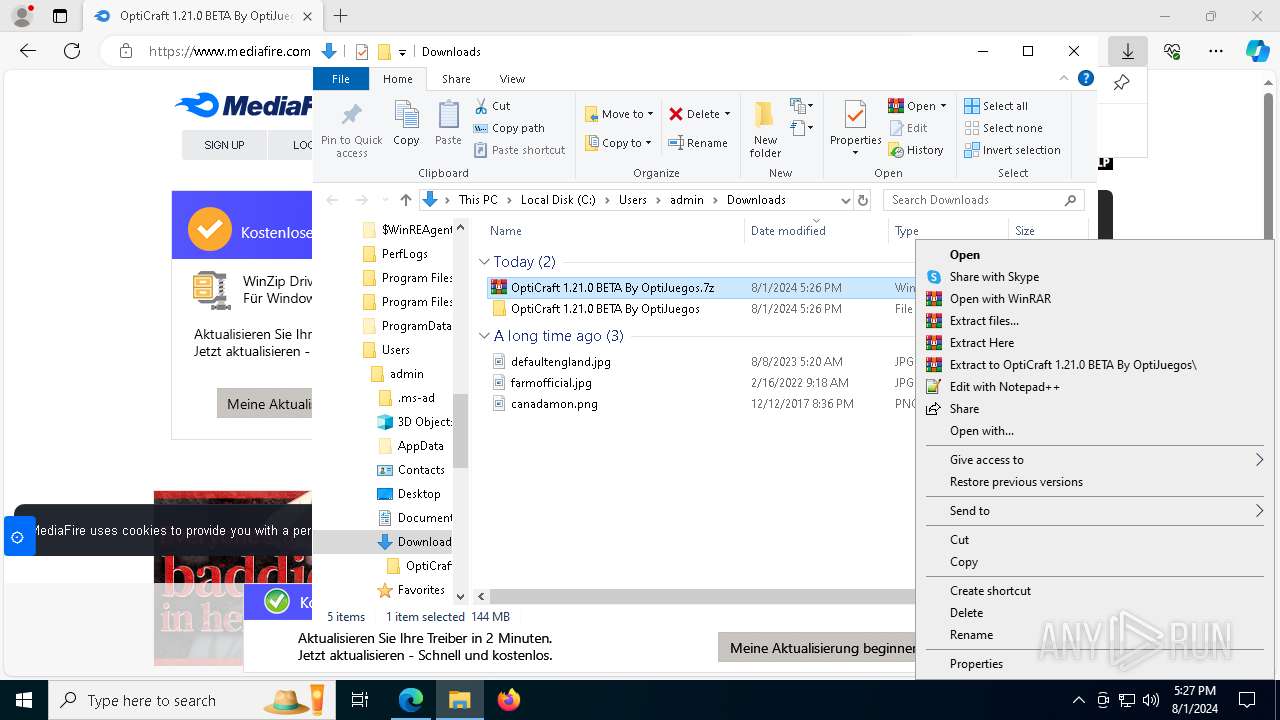Open Firefox from the taskbar
This screenshot has height=720, width=1280.
[509, 700]
